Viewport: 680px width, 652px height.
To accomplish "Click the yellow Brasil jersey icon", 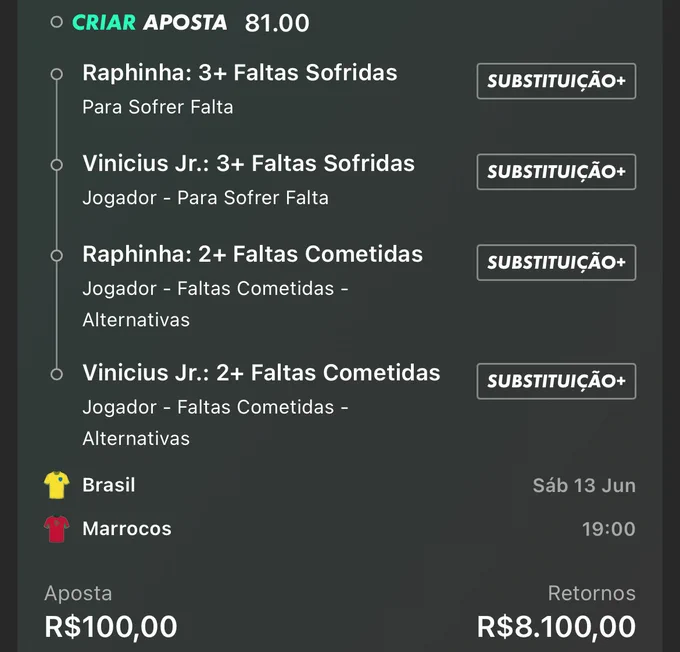I will [57, 485].
